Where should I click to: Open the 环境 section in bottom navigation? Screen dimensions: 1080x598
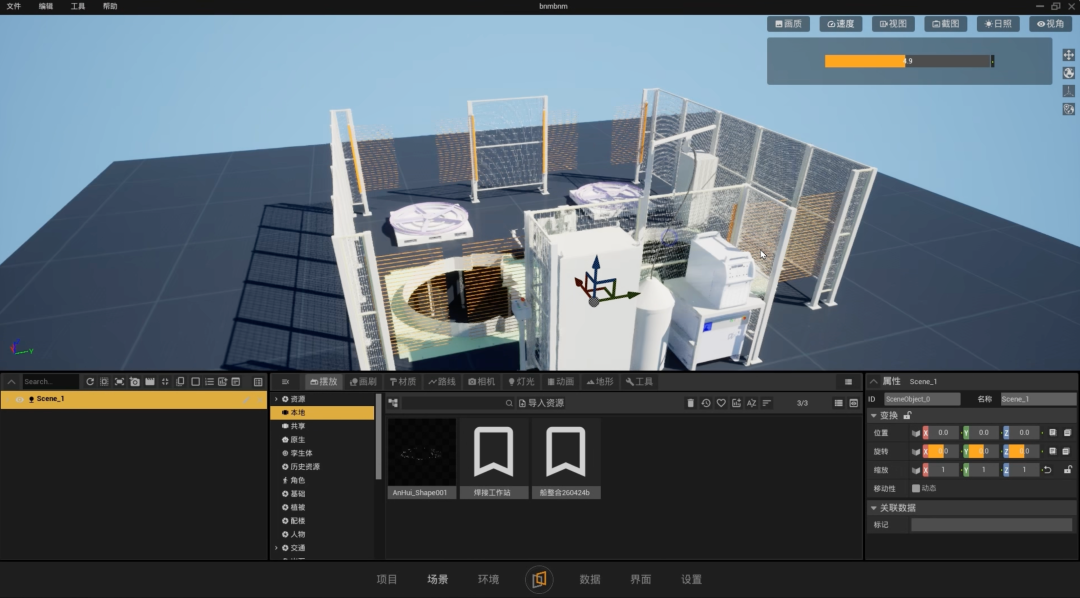pos(488,579)
